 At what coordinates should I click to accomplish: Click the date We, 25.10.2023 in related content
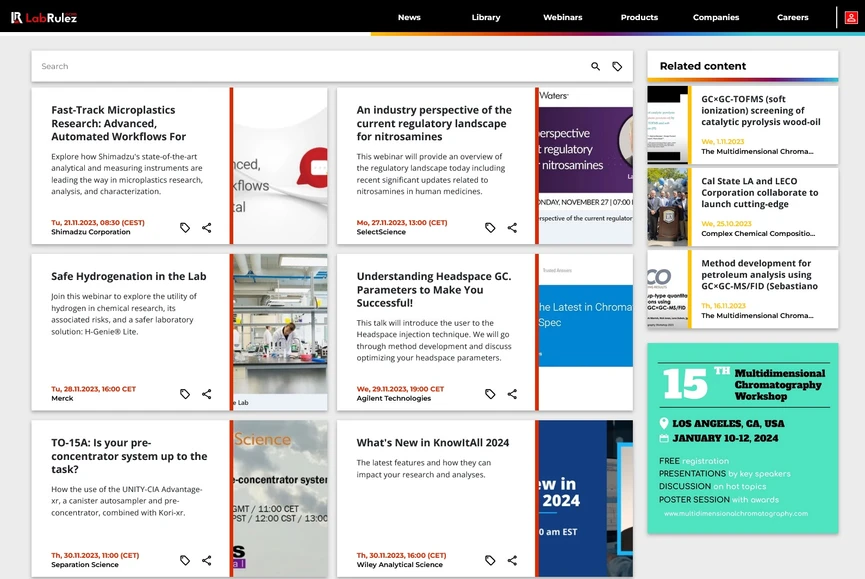point(726,224)
